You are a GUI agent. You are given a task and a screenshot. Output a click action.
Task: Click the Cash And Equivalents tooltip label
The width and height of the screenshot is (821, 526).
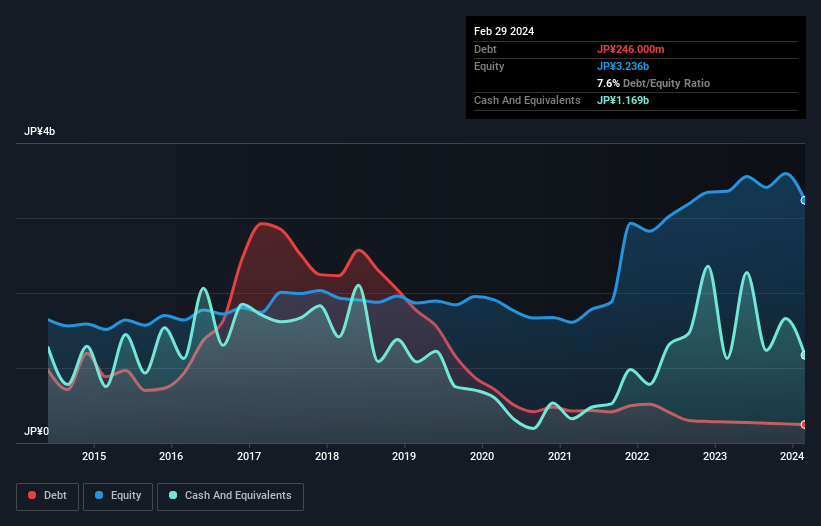527,100
